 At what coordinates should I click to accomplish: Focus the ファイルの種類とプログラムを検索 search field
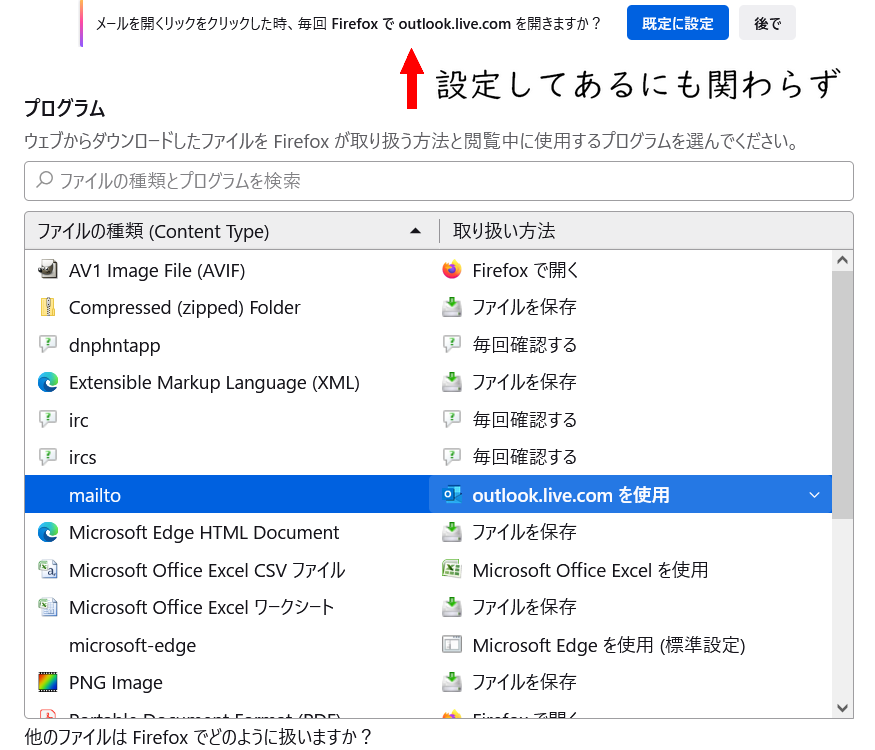point(439,181)
